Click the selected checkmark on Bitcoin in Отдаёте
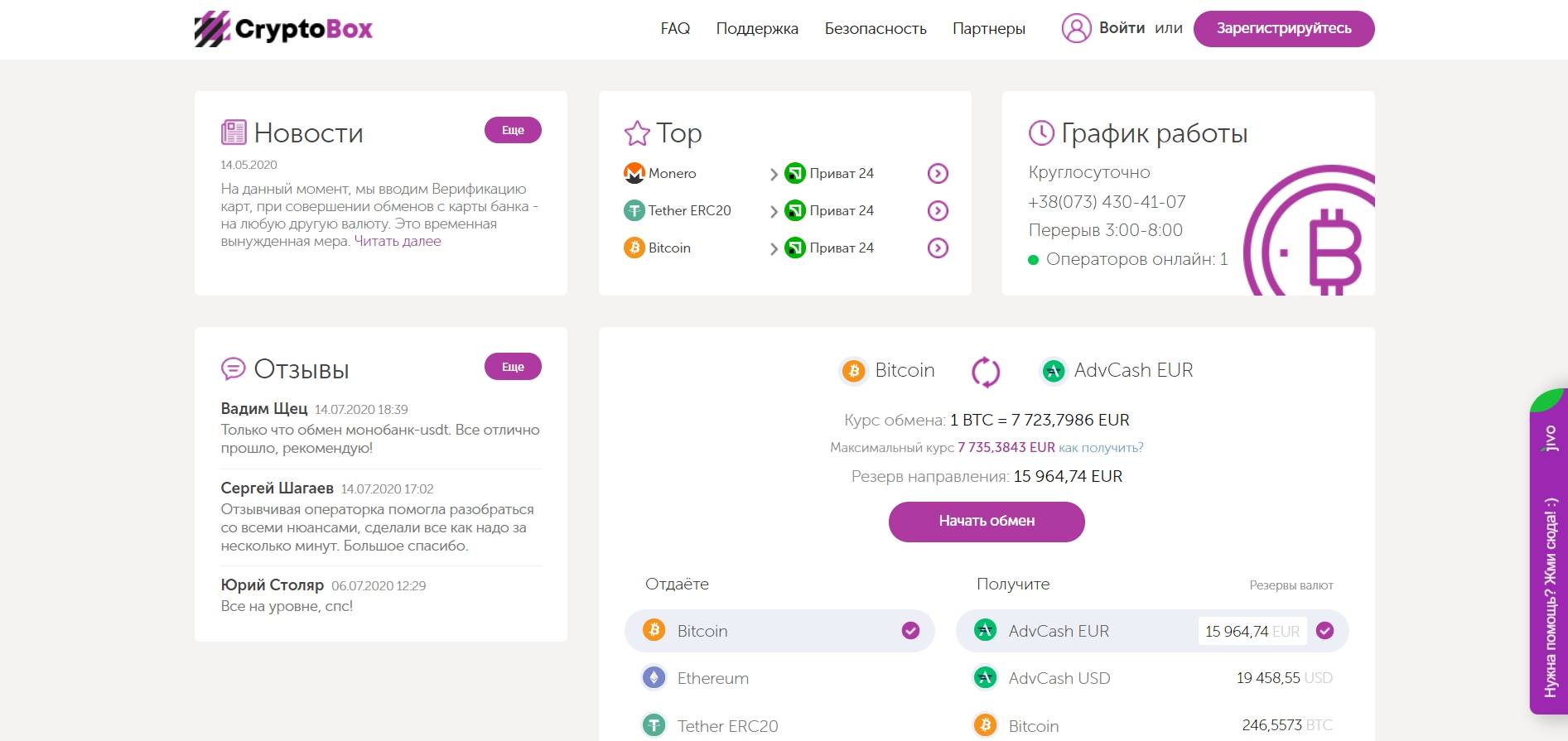Screen dimensions: 1568x741 pos(910,631)
